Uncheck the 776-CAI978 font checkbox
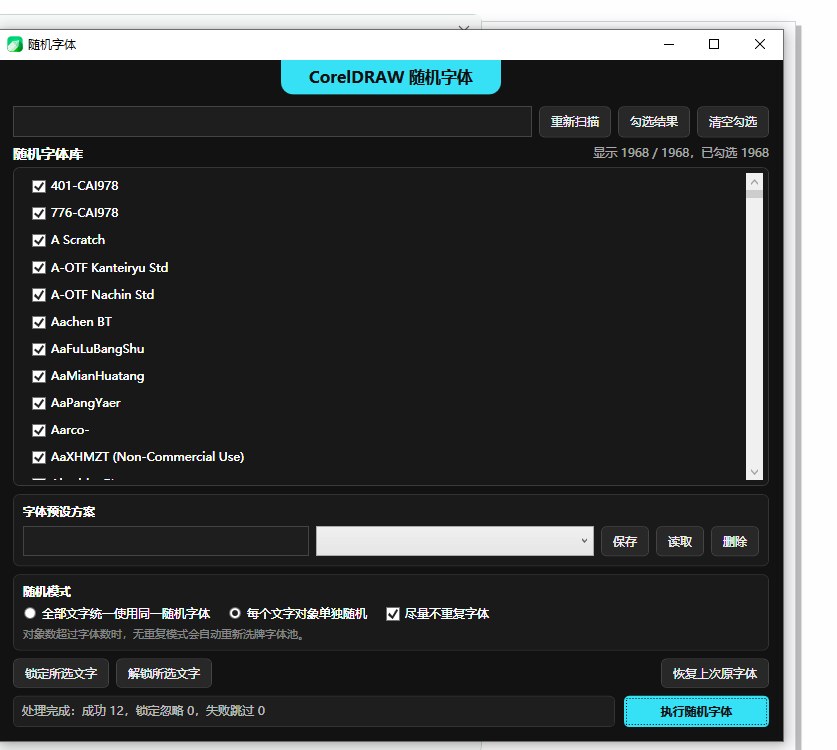837x750 pixels. click(39, 214)
